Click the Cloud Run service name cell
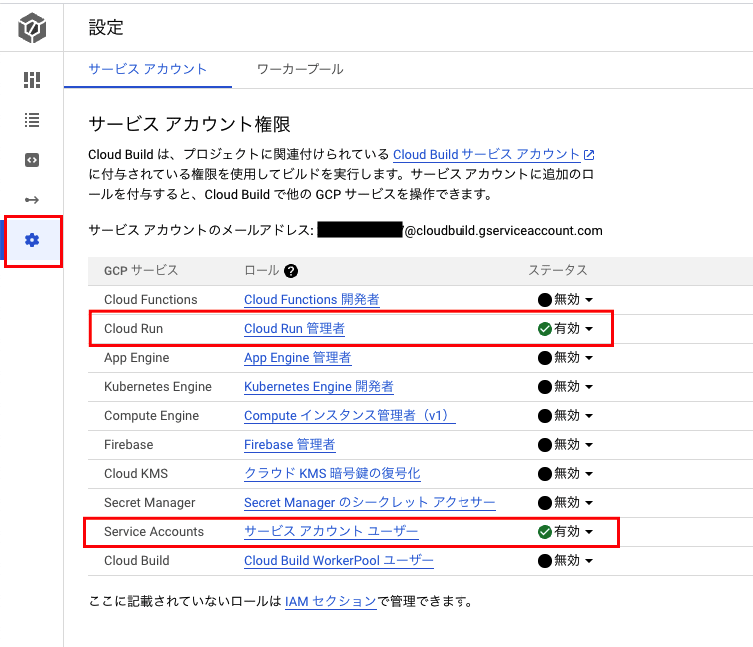The height and width of the screenshot is (647, 753). click(x=134, y=329)
